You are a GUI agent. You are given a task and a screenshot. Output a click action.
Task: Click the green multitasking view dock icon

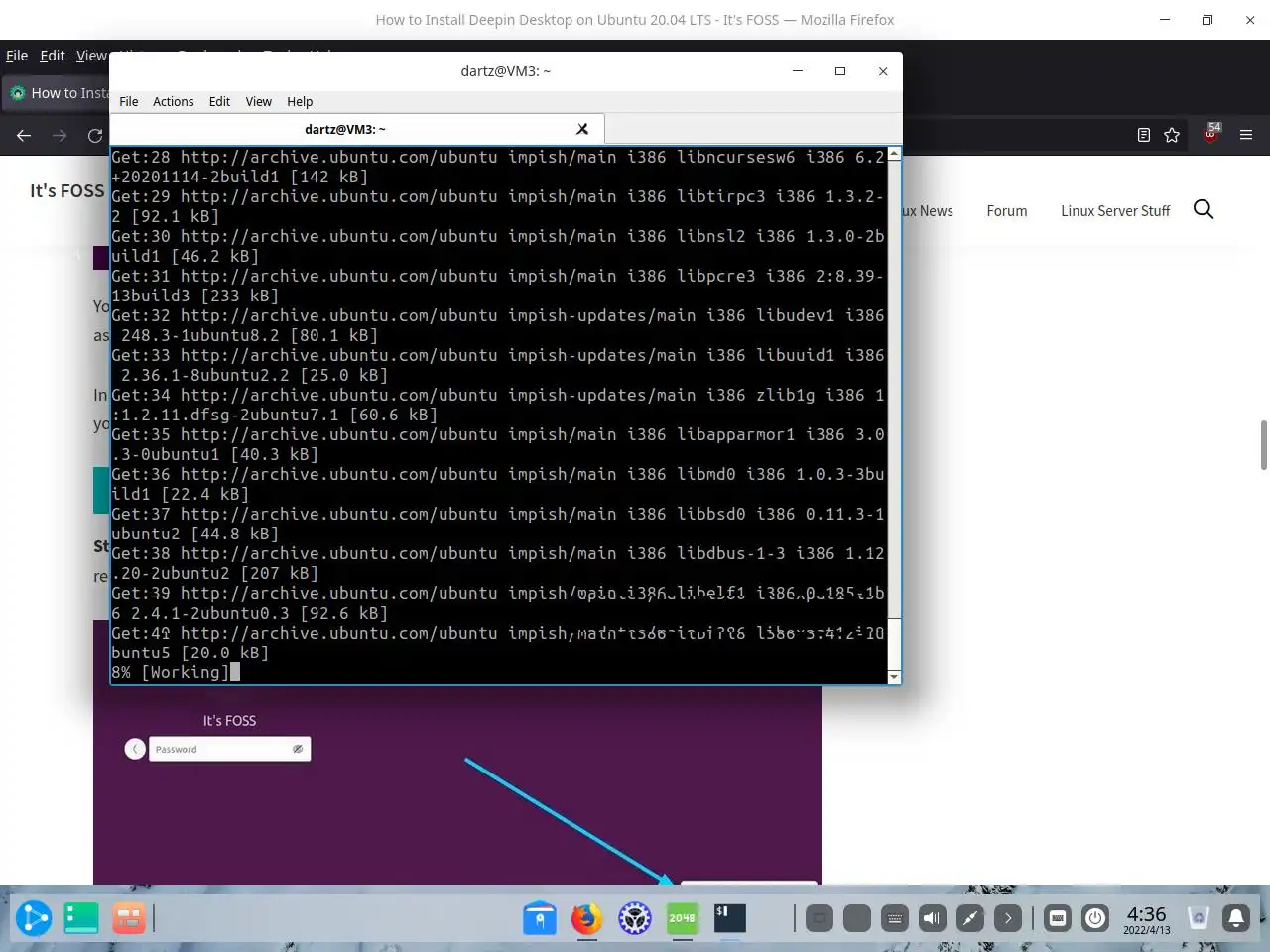[x=81, y=918]
